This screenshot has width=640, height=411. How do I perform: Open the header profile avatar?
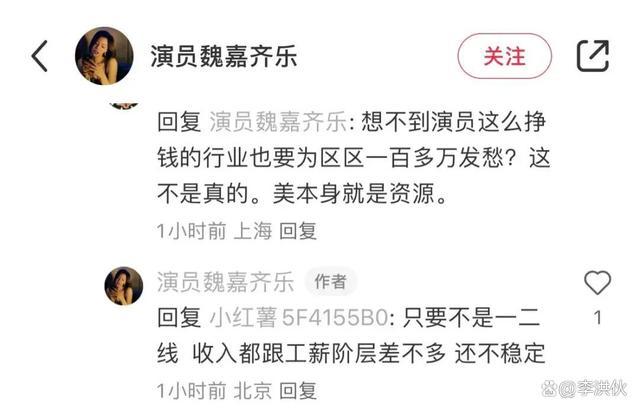pos(104,56)
